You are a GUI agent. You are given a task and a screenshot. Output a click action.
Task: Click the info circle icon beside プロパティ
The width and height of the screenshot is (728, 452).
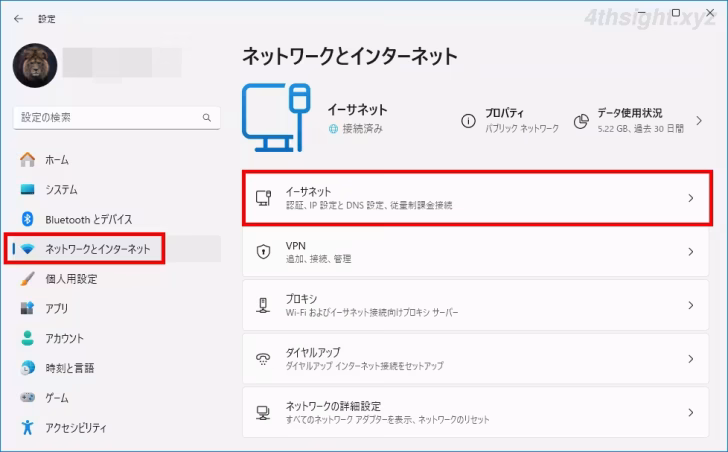click(468, 121)
